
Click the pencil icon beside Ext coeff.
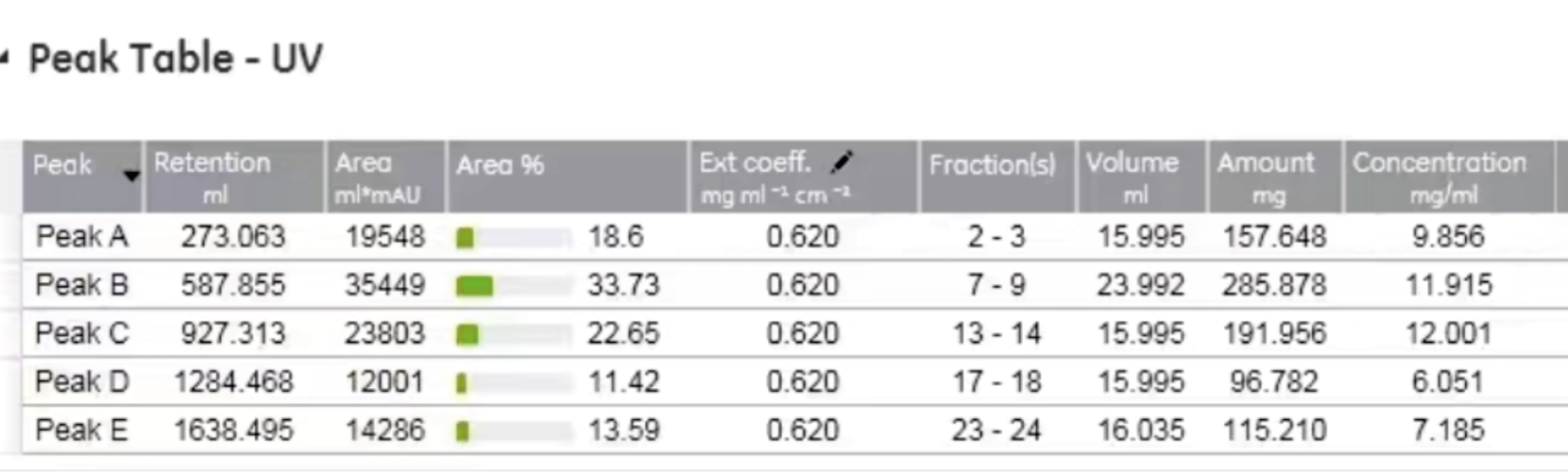842,162
